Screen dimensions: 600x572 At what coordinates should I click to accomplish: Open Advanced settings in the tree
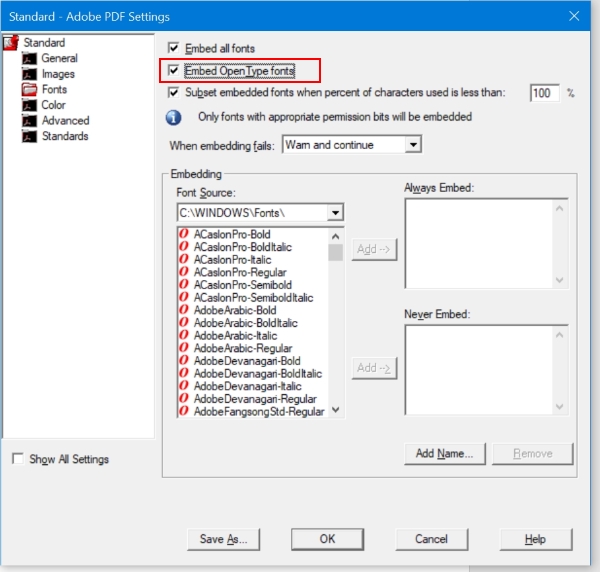(65, 121)
